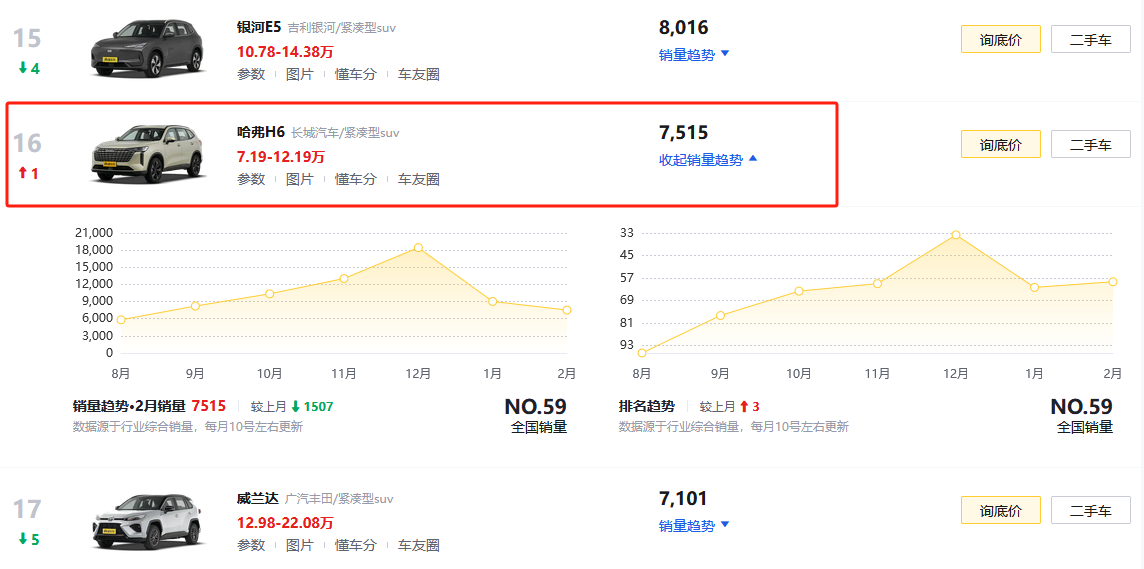Click sales figure 7,101
The width and height of the screenshot is (1144, 569).
pos(684,499)
